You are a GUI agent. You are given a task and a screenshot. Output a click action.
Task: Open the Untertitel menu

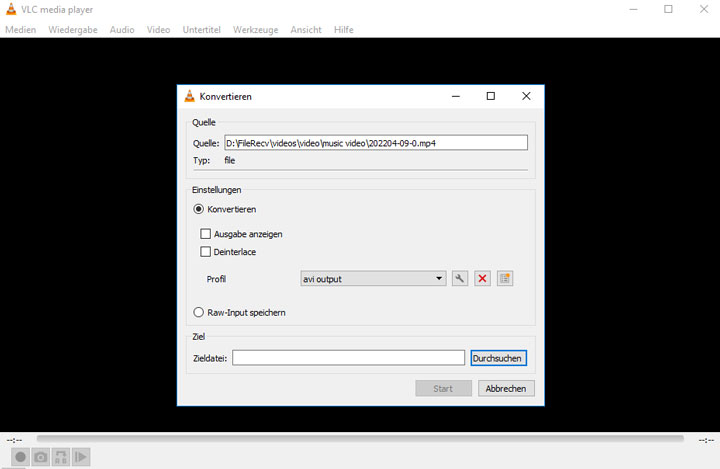click(x=203, y=30)
